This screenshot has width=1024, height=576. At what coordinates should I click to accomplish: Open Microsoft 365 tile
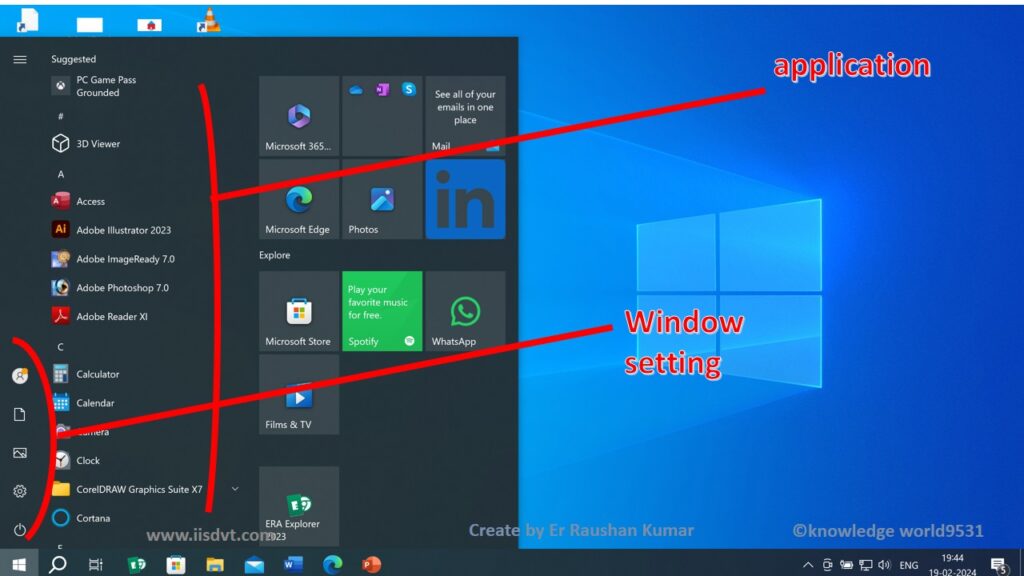tap(298, 116)
